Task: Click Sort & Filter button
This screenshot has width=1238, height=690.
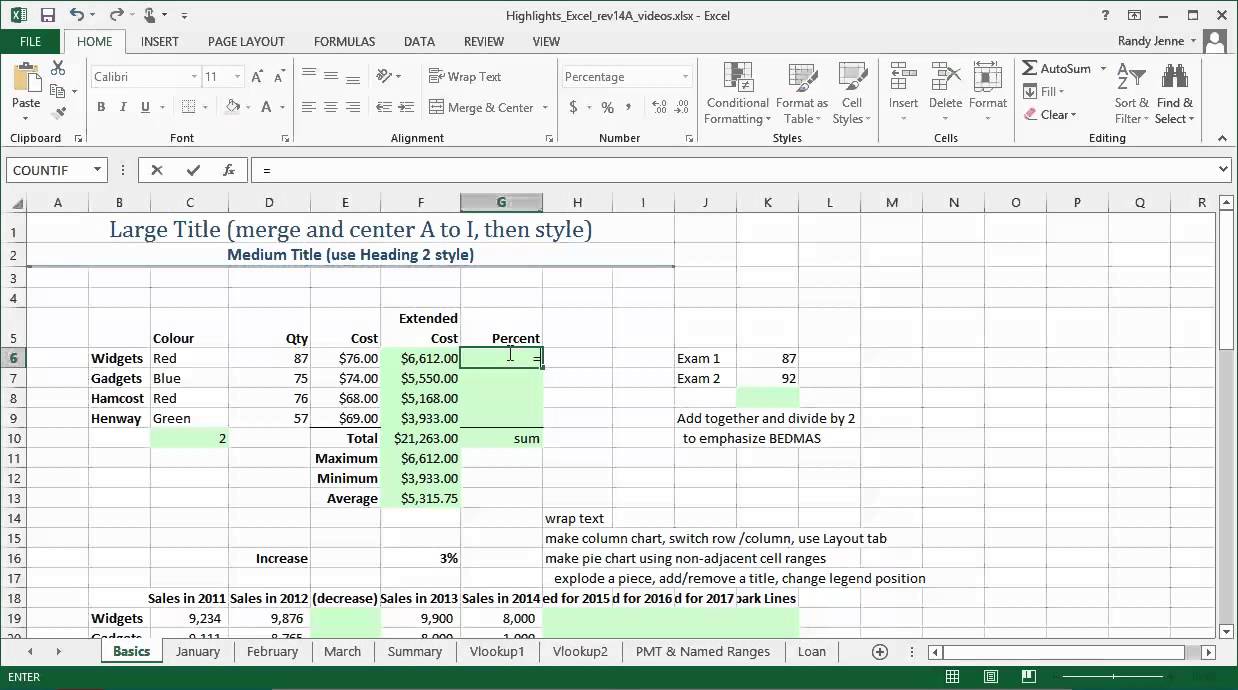Action: [x=1132, y=93]
